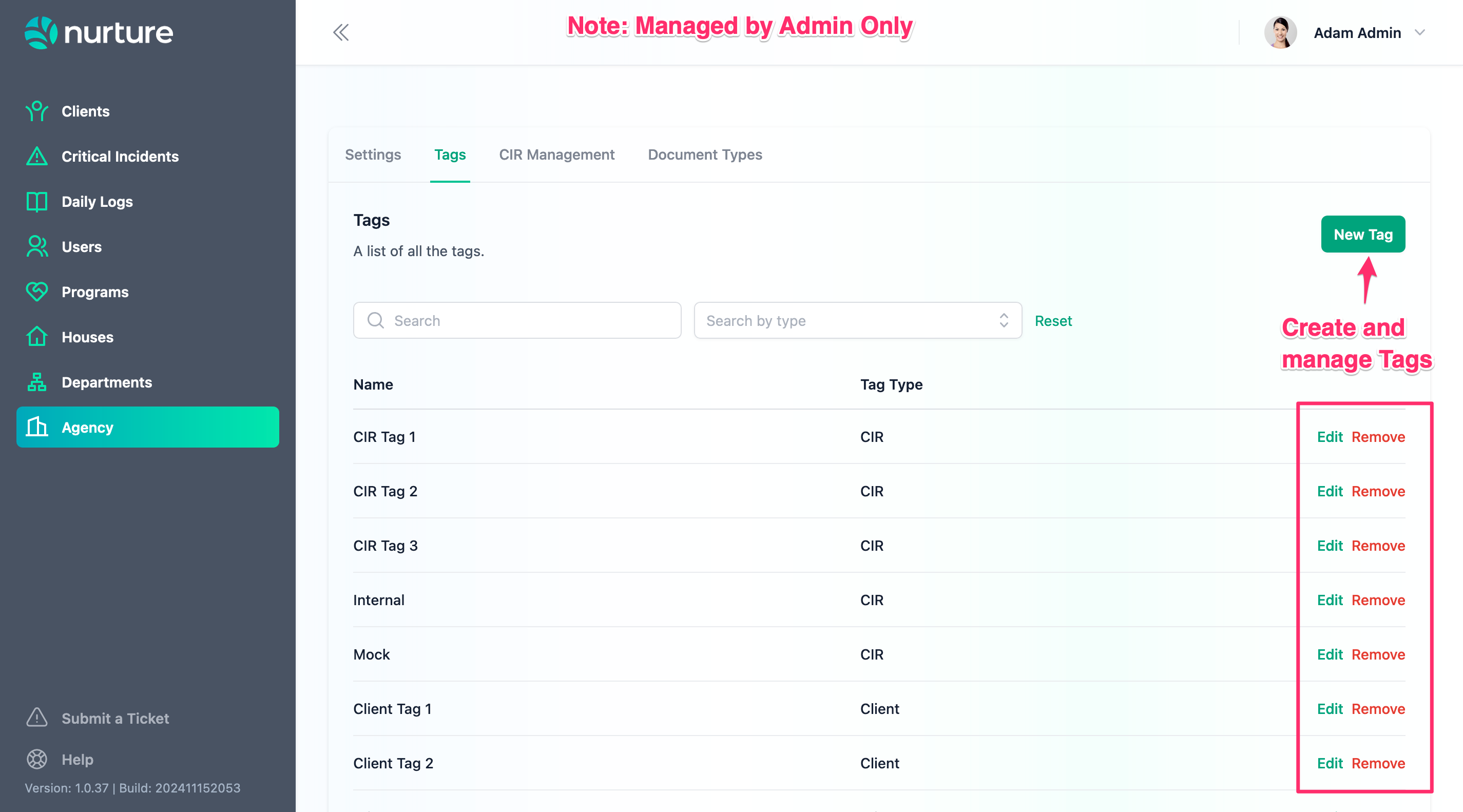This screenshot has height=812, width=1463.
Task: Switch to the Document Types tab
Action: click(705, 154)
